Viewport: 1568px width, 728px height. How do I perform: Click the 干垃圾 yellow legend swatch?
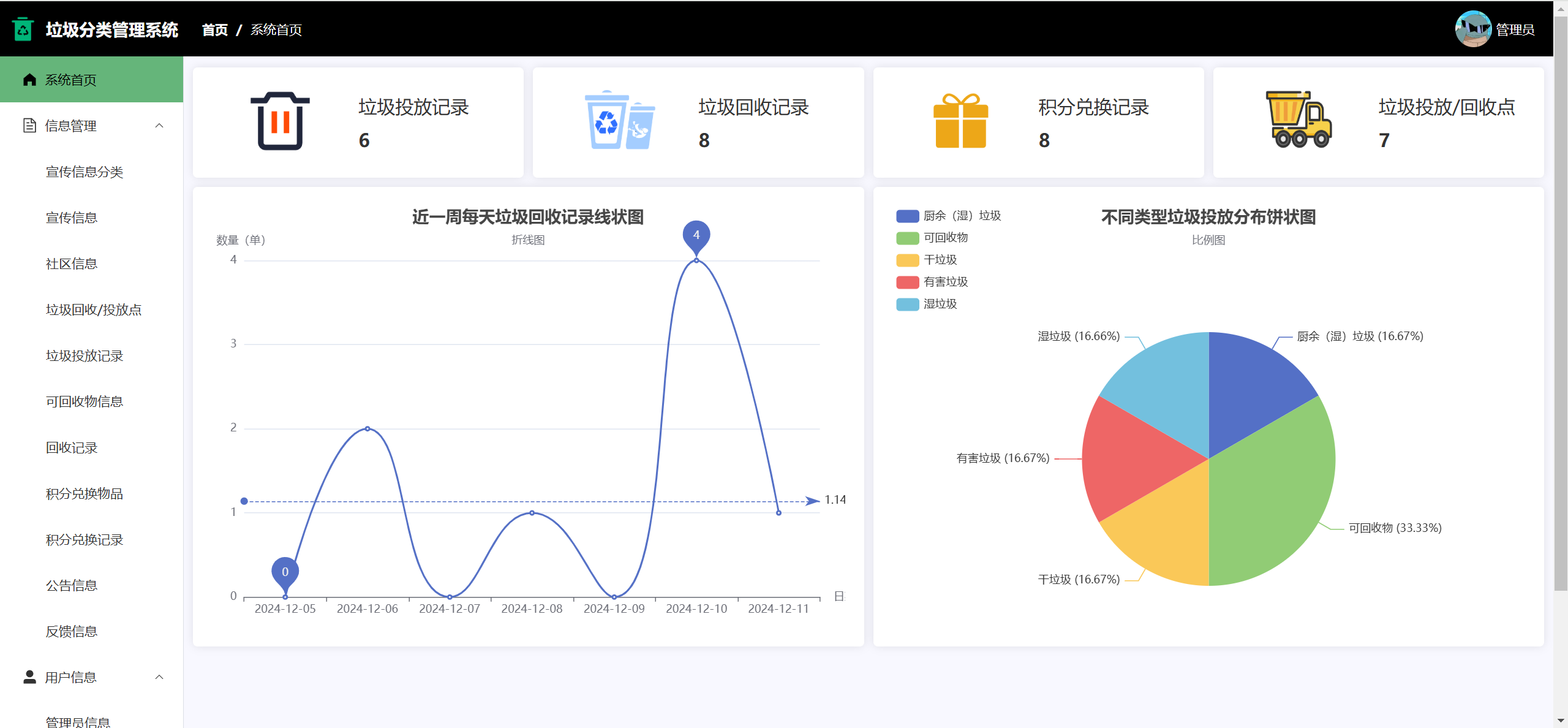coord(907,260)
